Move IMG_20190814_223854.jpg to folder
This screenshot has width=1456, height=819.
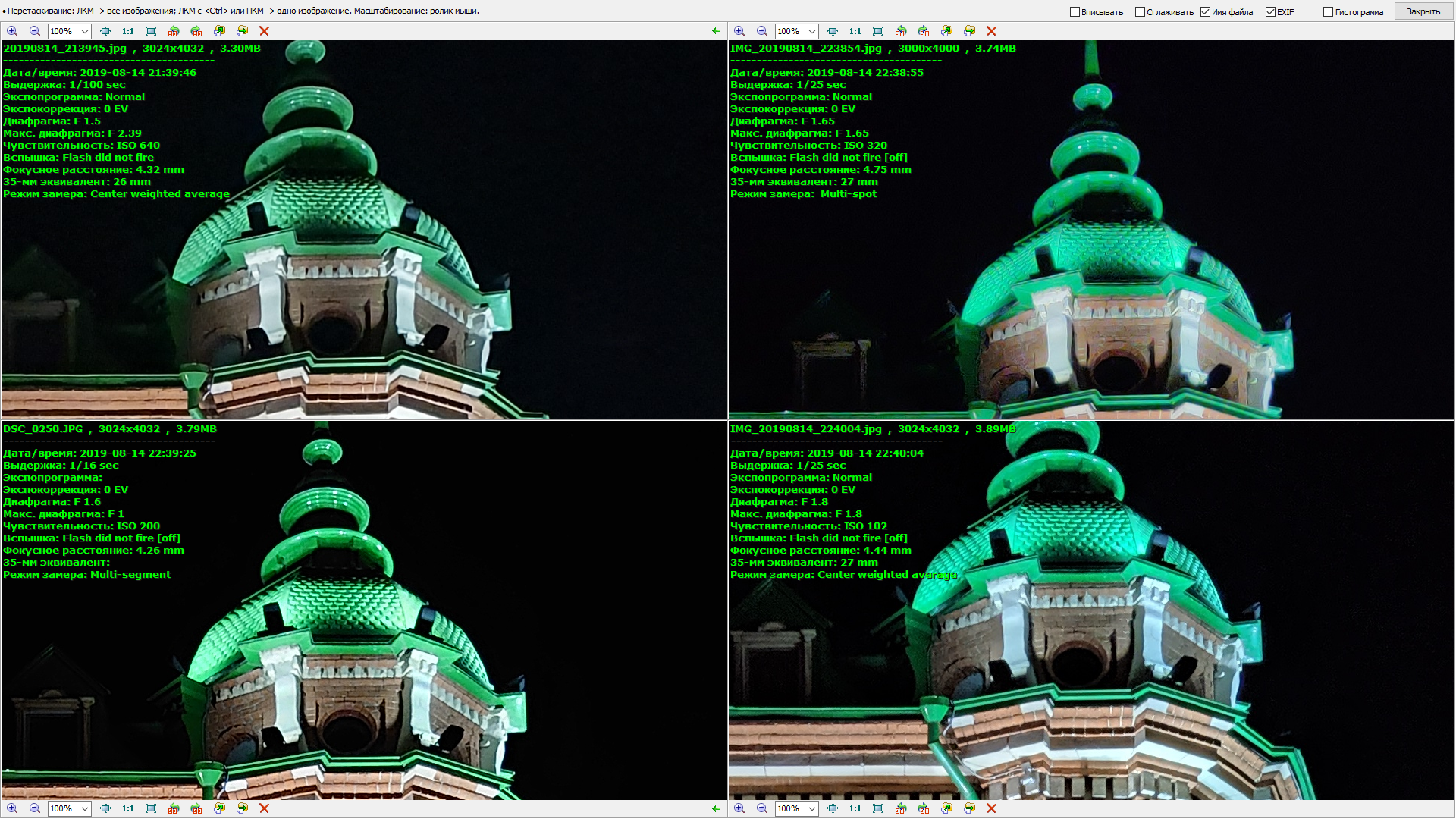(x=969, y=31)
